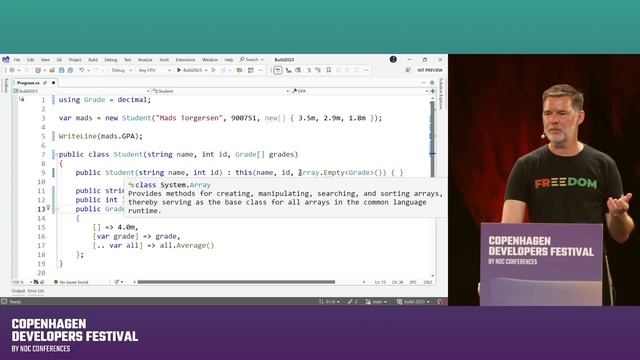This screenshot has height=360, width=640.
Task: Open the View menu
Action: tap(45, 60)
